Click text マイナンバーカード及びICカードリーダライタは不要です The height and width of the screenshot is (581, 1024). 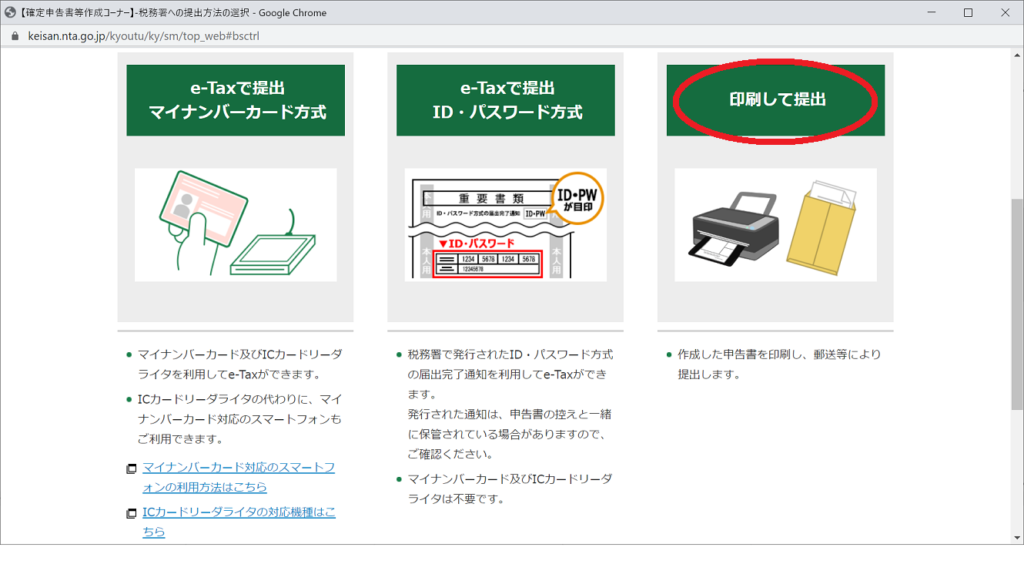point(510,489)
